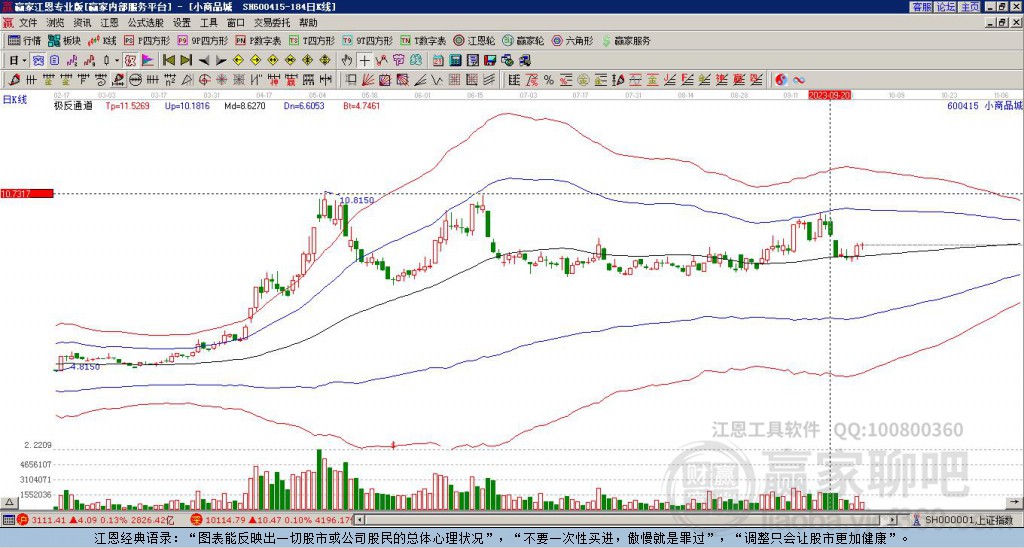
Task: Open the 公式选股 menu
Action: (146, 23)
